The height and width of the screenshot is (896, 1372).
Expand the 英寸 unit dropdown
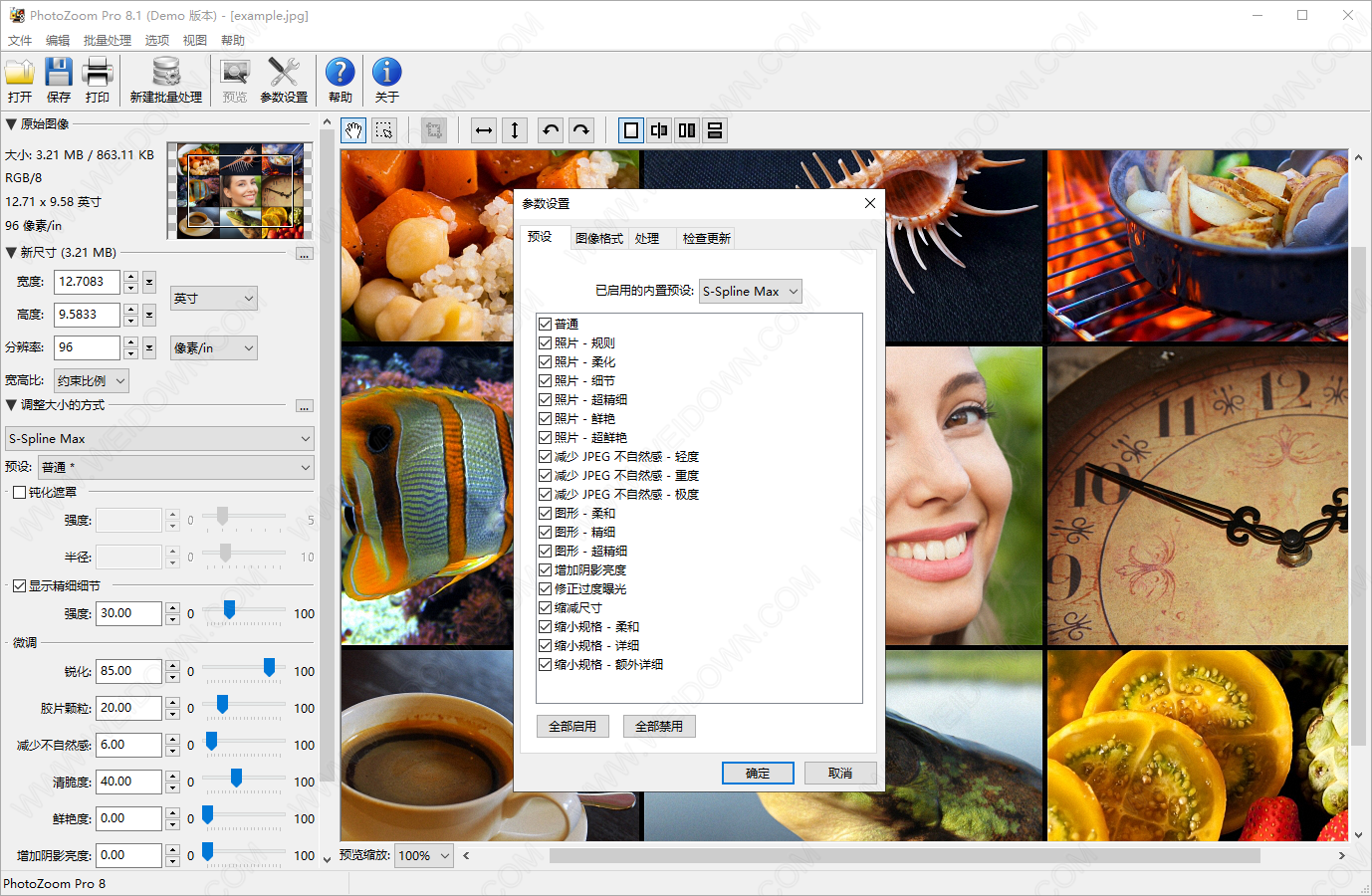(213, 298)
